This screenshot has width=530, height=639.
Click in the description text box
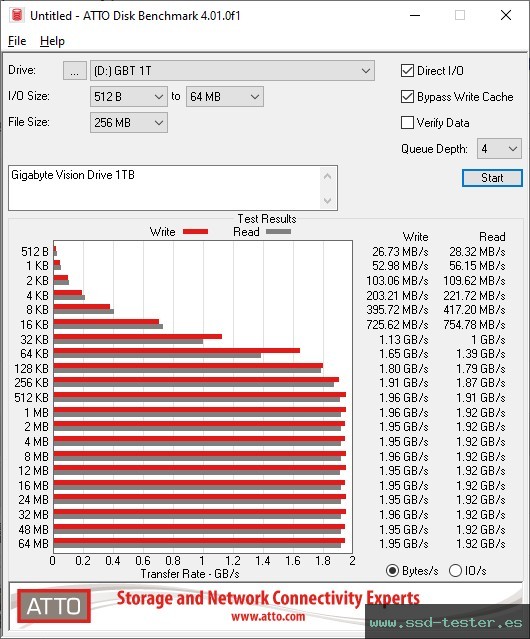(x=165, y=188)
